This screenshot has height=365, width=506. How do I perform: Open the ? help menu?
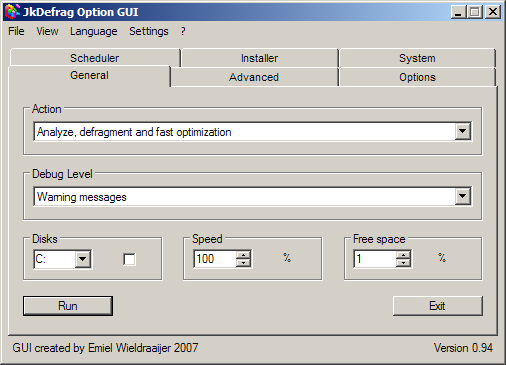[x=183, y=31]
